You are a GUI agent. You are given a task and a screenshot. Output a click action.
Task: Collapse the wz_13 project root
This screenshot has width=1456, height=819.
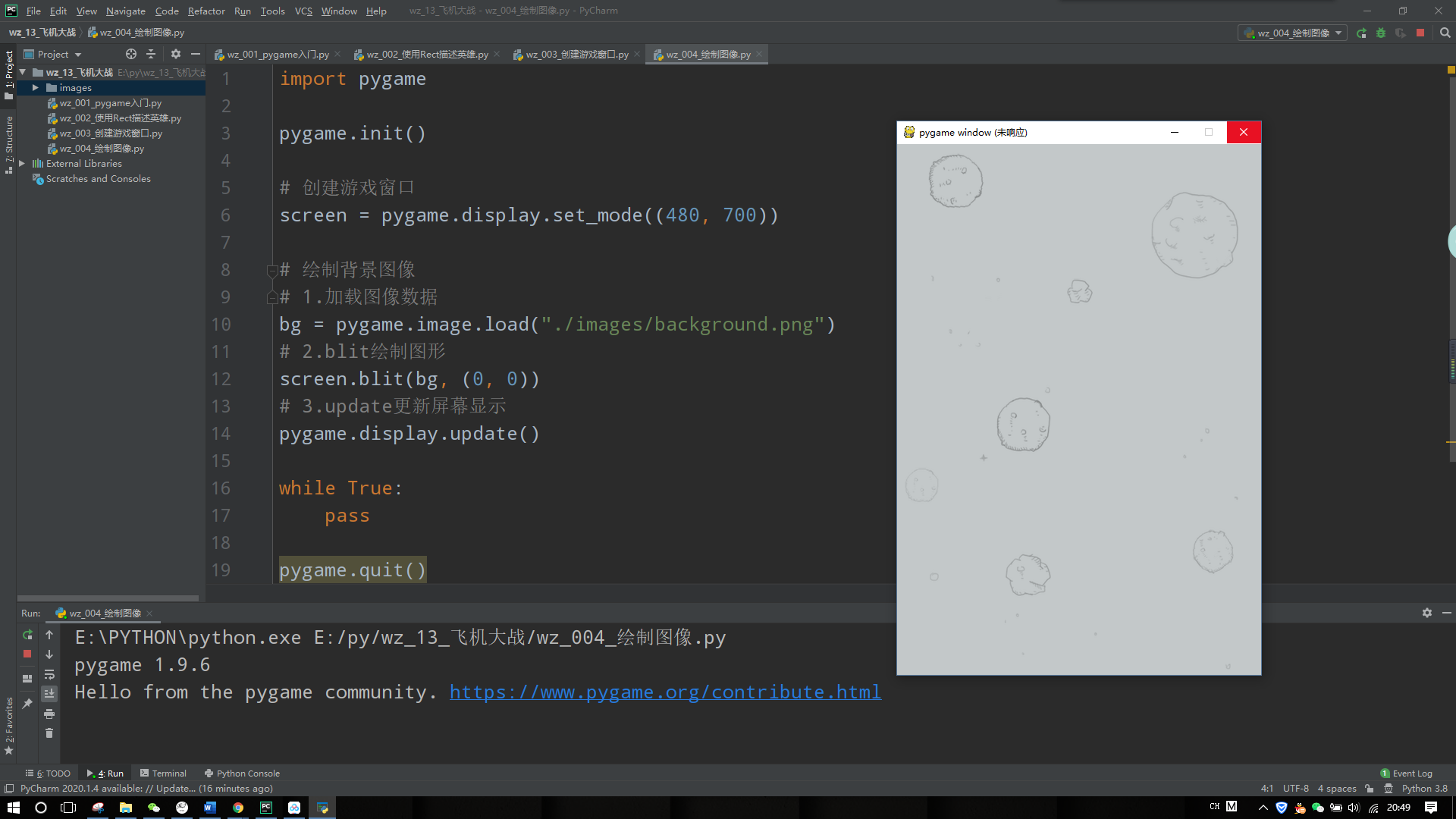pos(23,73)
